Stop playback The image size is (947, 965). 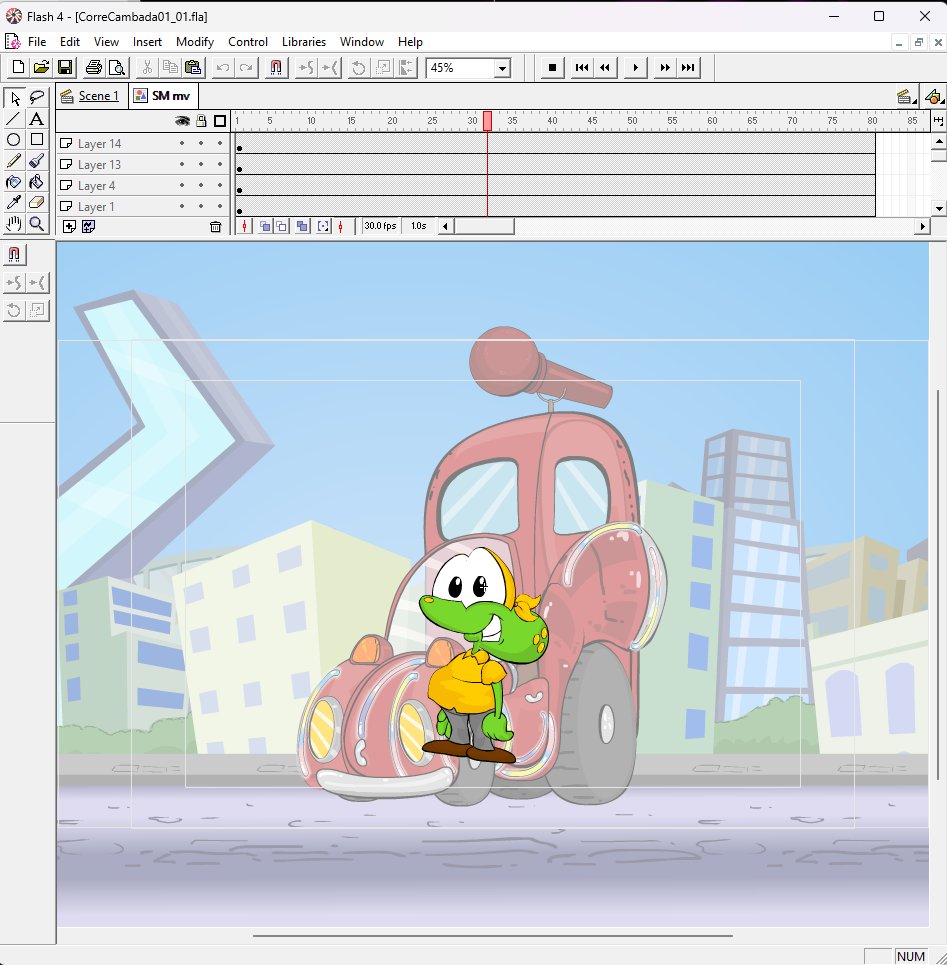pos(552,68)
